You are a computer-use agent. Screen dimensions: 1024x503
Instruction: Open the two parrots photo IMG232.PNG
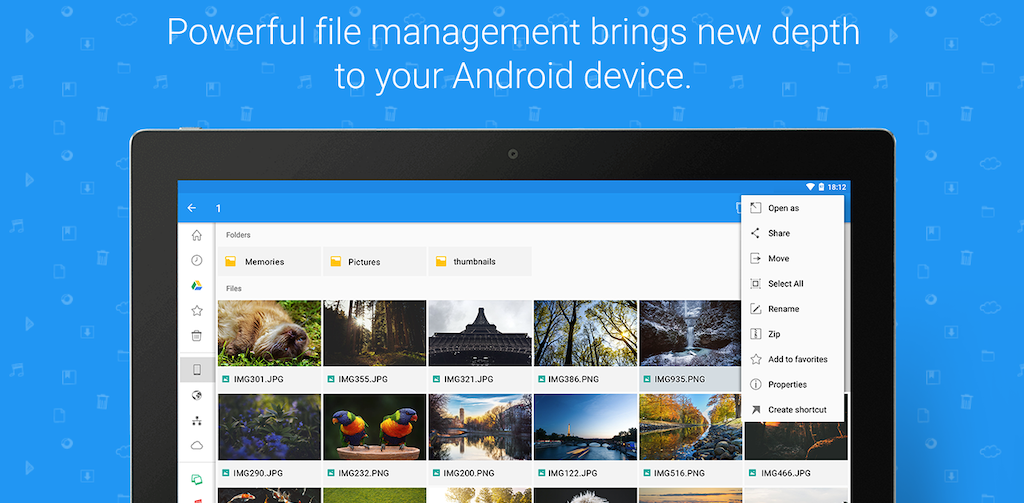(x=374, y=427)
